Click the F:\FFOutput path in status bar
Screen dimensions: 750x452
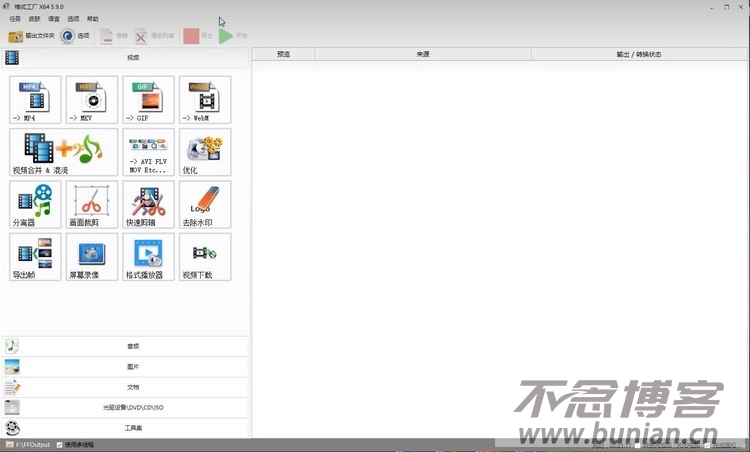coord(32,444)
